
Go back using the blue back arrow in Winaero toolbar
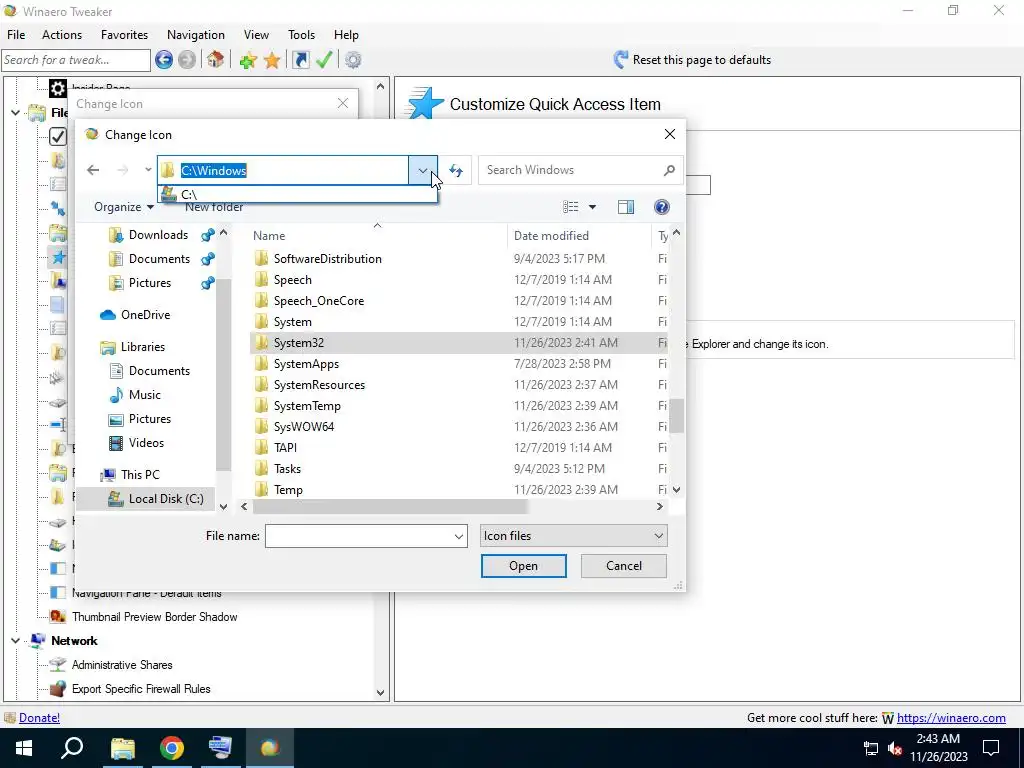(x=164, y=60)
